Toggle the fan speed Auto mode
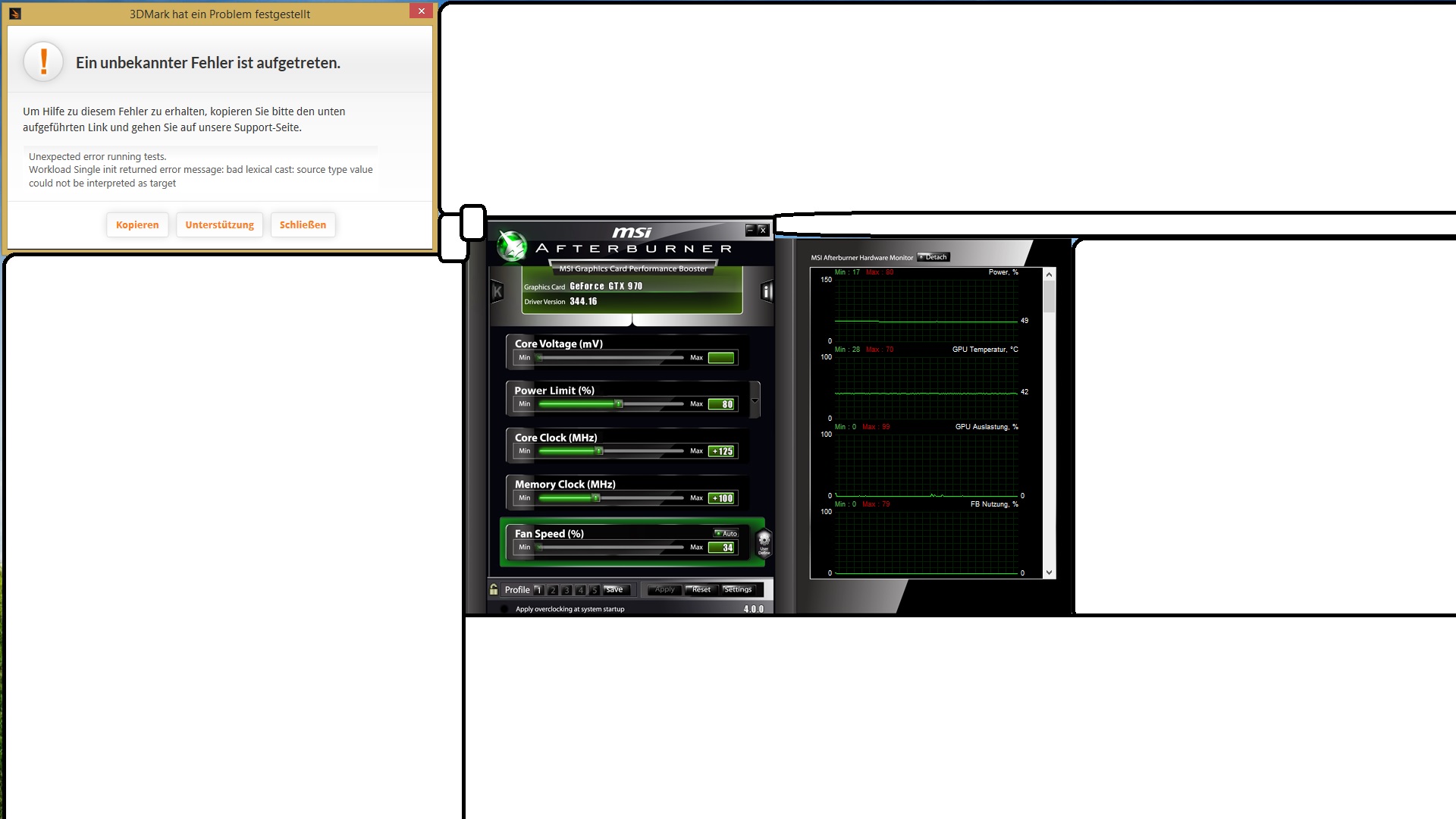 [x=726, y=533]
